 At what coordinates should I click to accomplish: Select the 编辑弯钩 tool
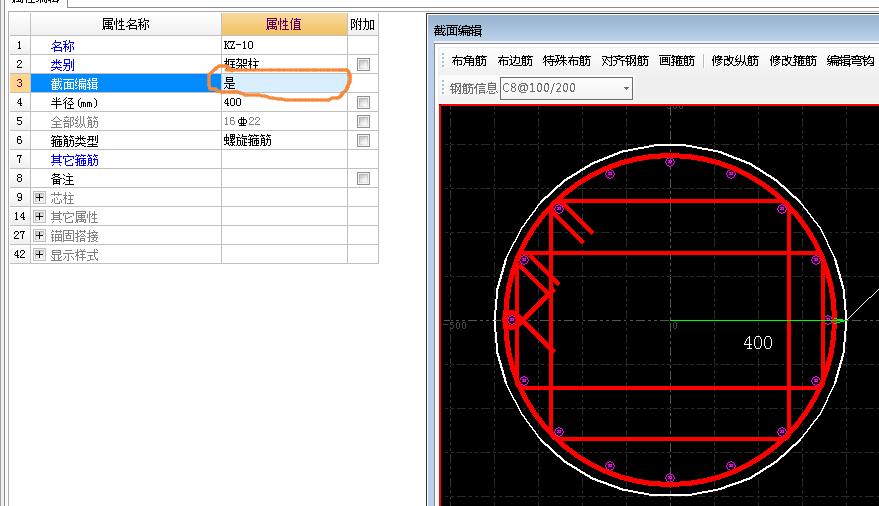pyautogui.click(x=850, y=61)
